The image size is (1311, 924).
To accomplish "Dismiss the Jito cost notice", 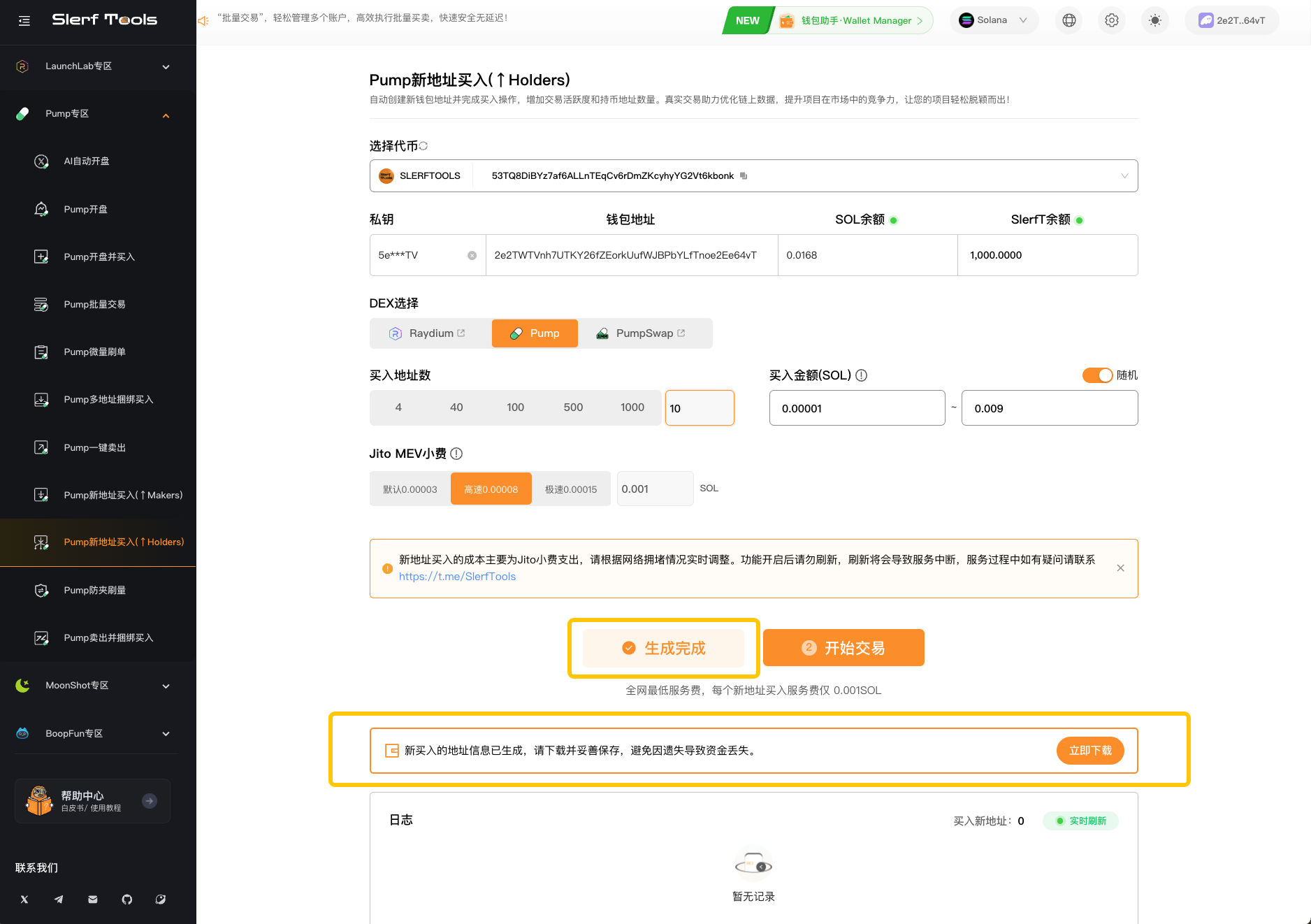I will (1121, 569).
